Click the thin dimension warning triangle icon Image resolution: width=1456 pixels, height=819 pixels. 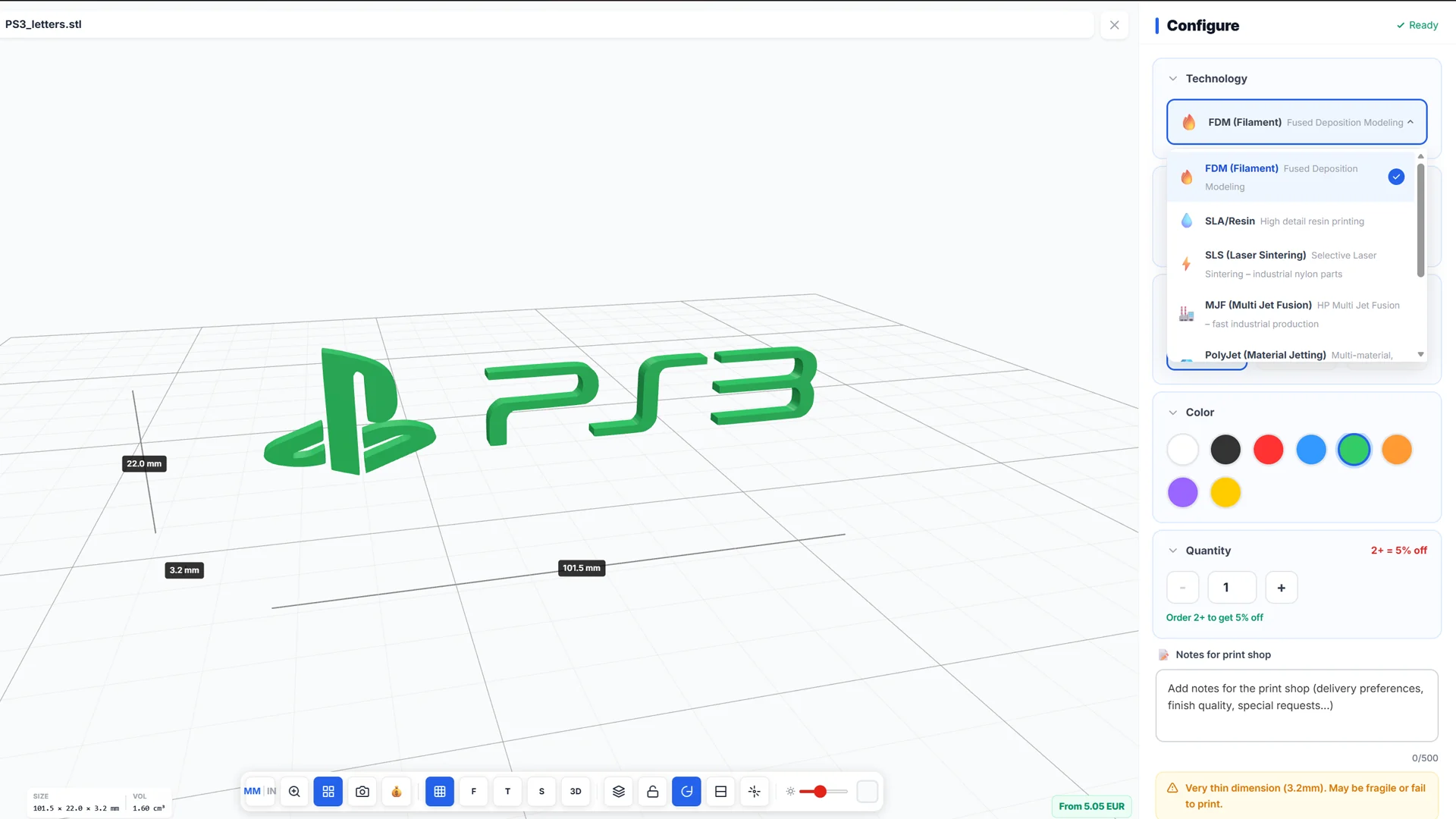(x=1172, y=788)
